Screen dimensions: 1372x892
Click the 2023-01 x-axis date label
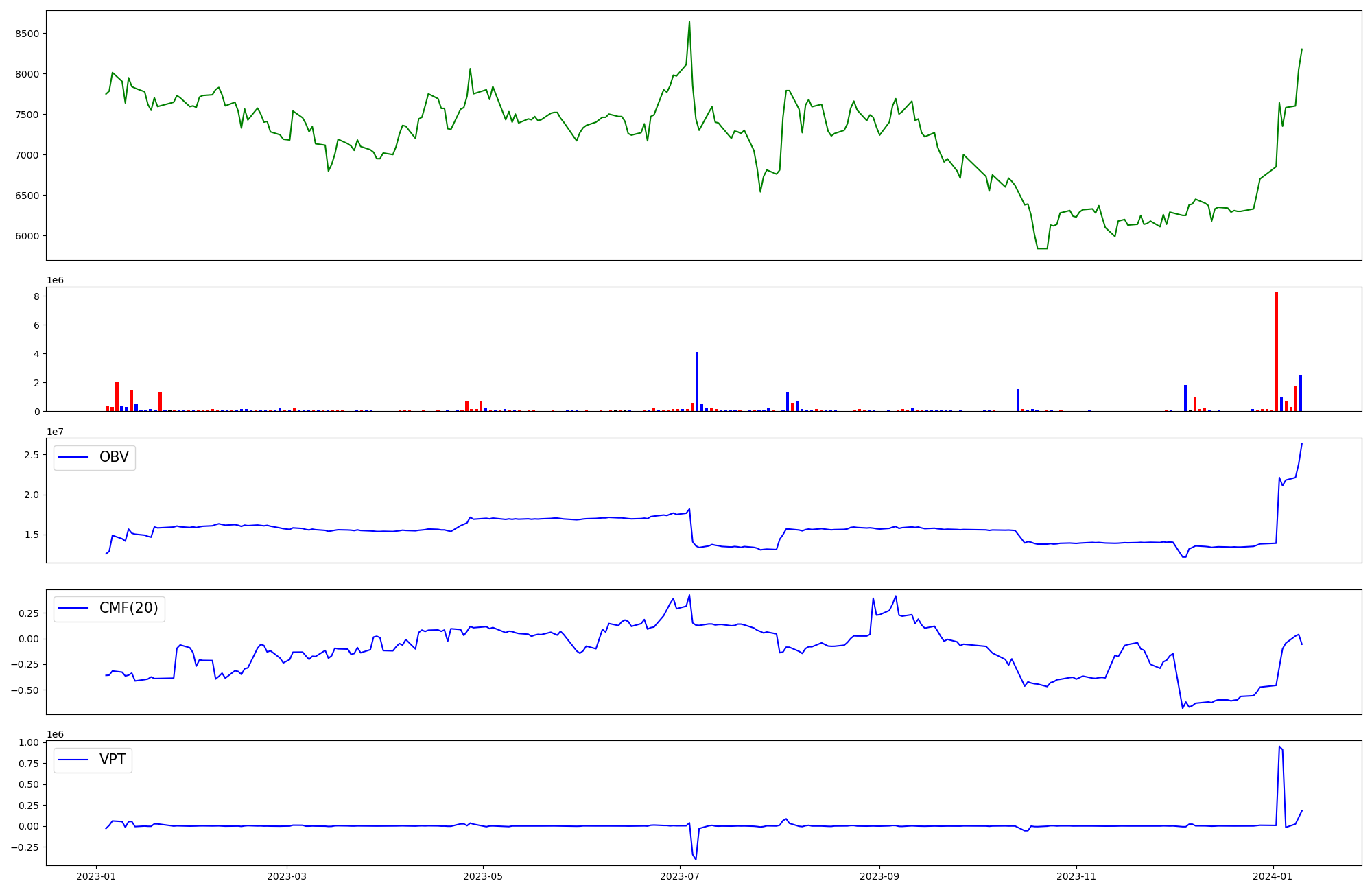pos(95,876)
